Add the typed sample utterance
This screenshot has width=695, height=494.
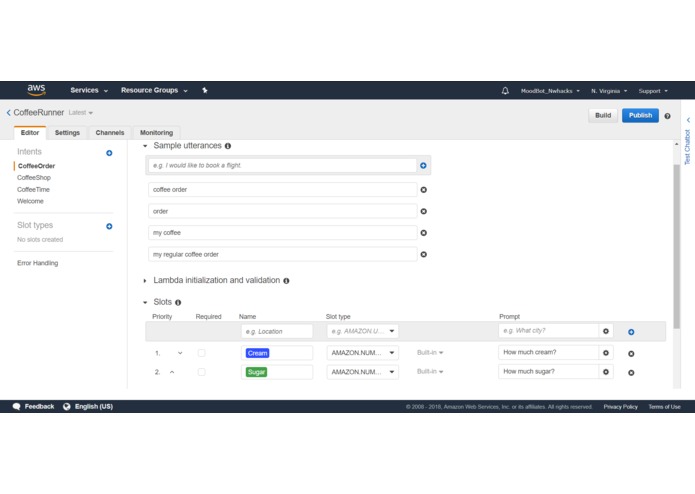423,165
